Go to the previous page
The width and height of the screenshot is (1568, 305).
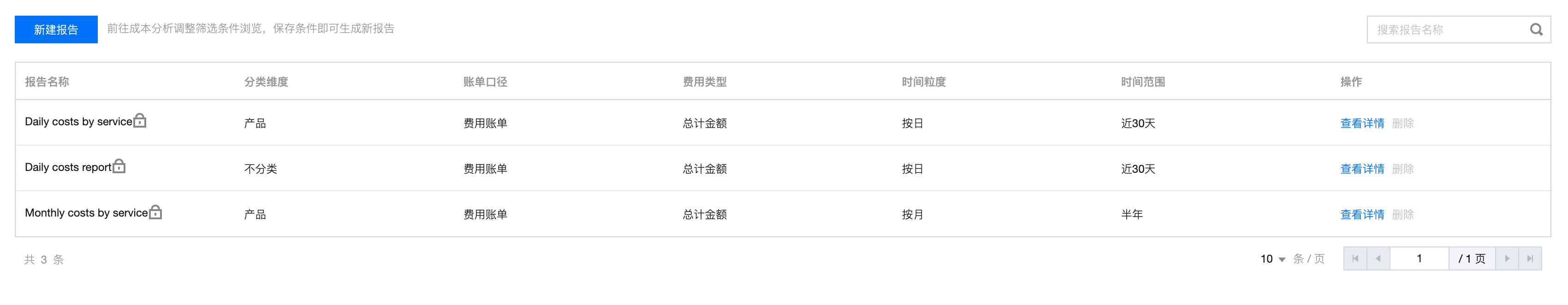[1378, 259]
